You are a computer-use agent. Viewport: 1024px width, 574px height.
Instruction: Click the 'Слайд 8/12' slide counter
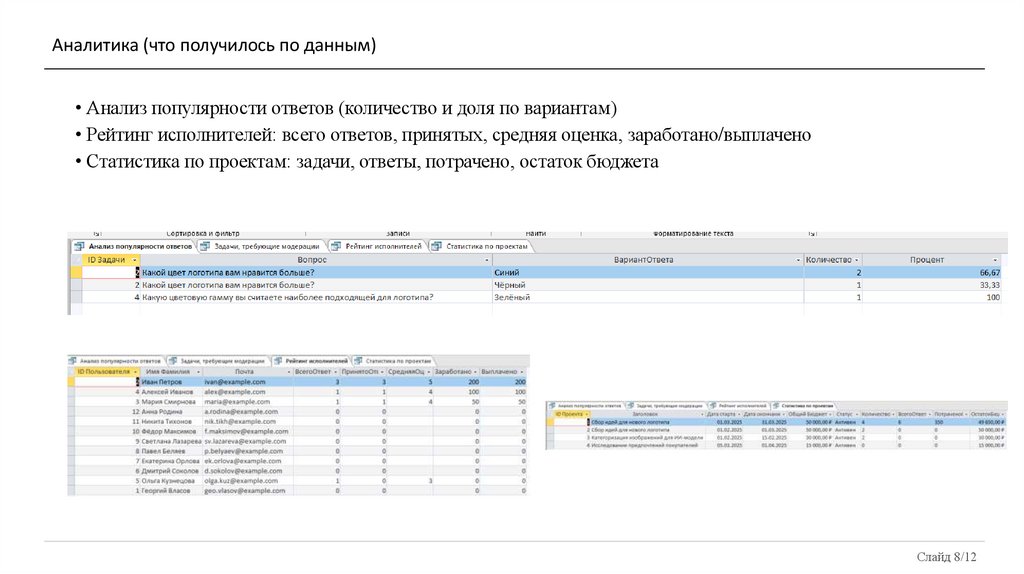[x=946, y=557]
